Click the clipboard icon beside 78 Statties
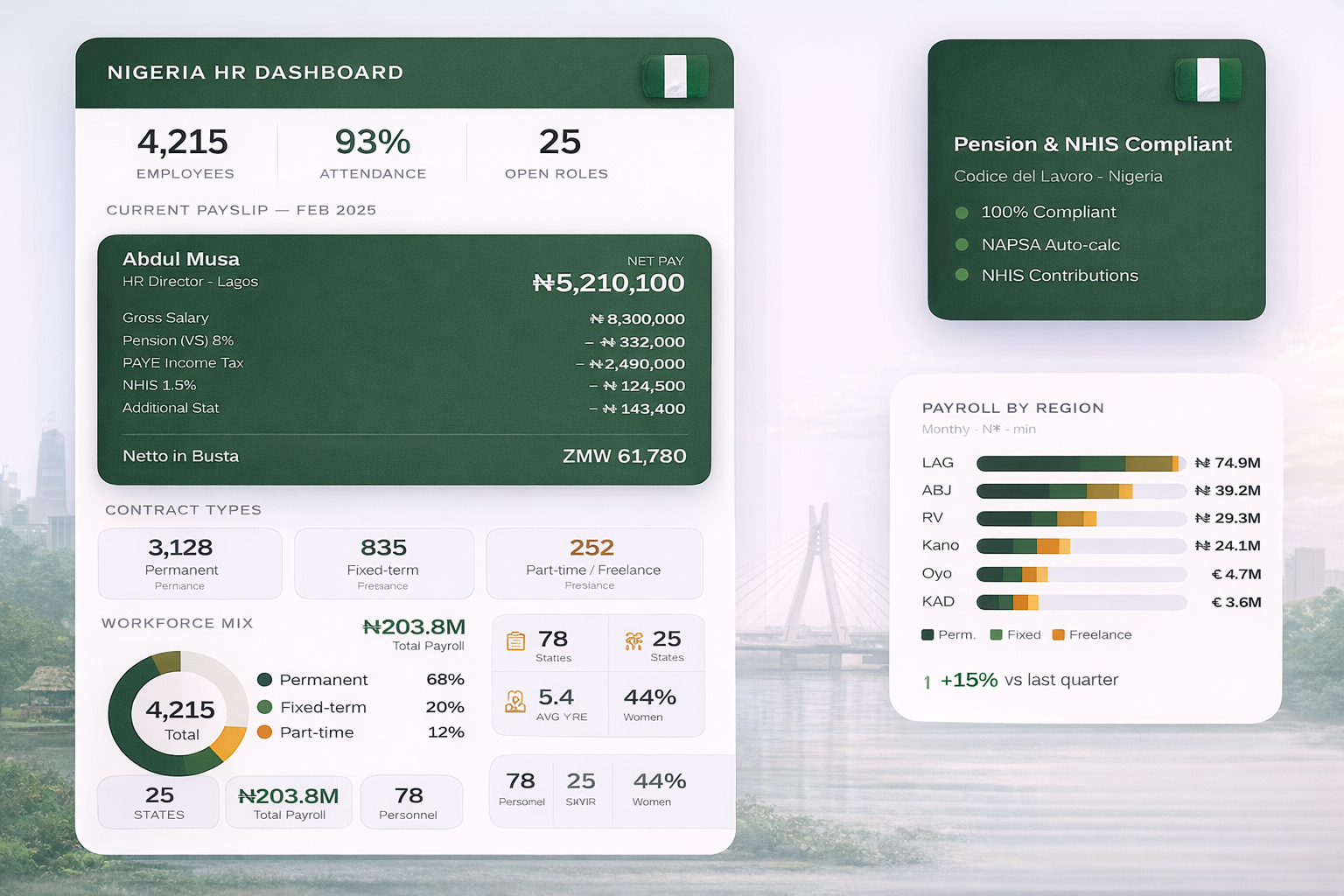This screenshot has height=896, width=1344. pyautogui.click(x=516, y=641)
